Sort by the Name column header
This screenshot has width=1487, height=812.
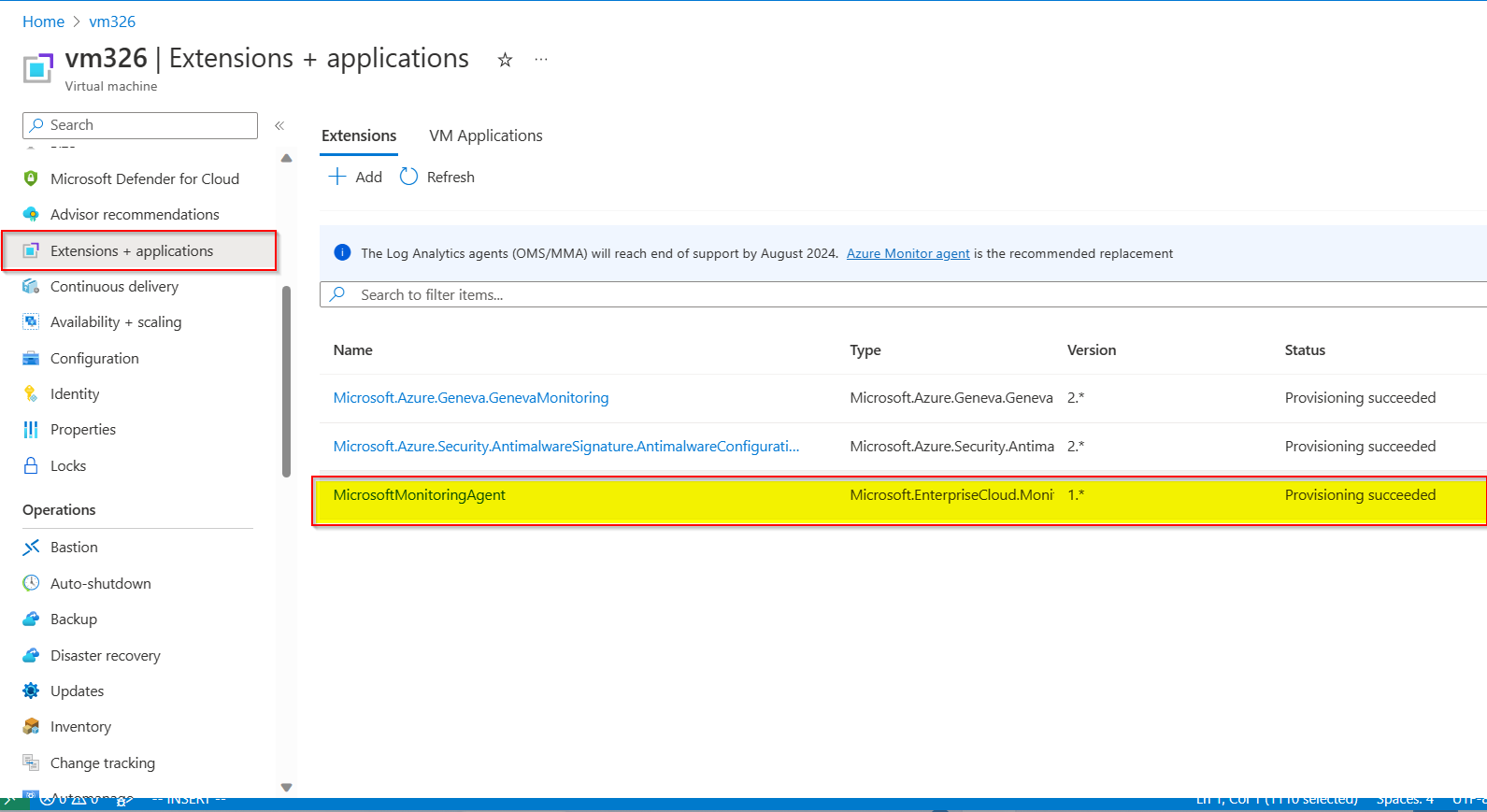click(353, 349)
